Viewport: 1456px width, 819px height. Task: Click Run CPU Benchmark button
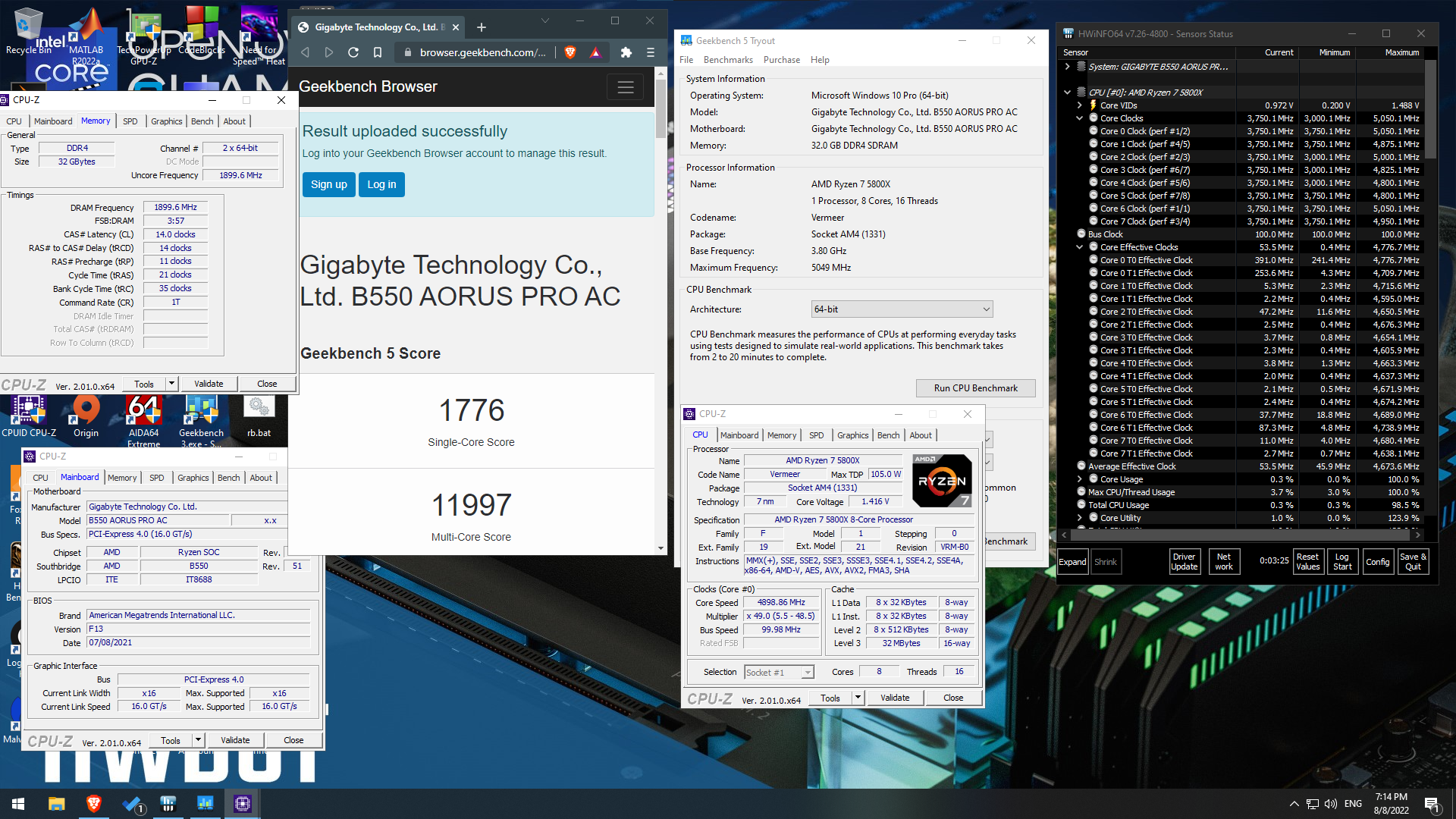[975, 388]
